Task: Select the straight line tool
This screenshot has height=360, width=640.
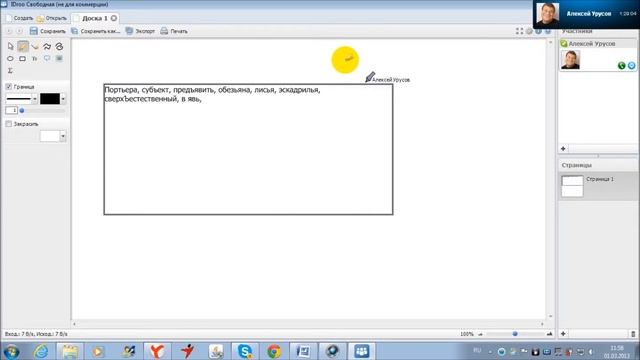Action: 35,47
